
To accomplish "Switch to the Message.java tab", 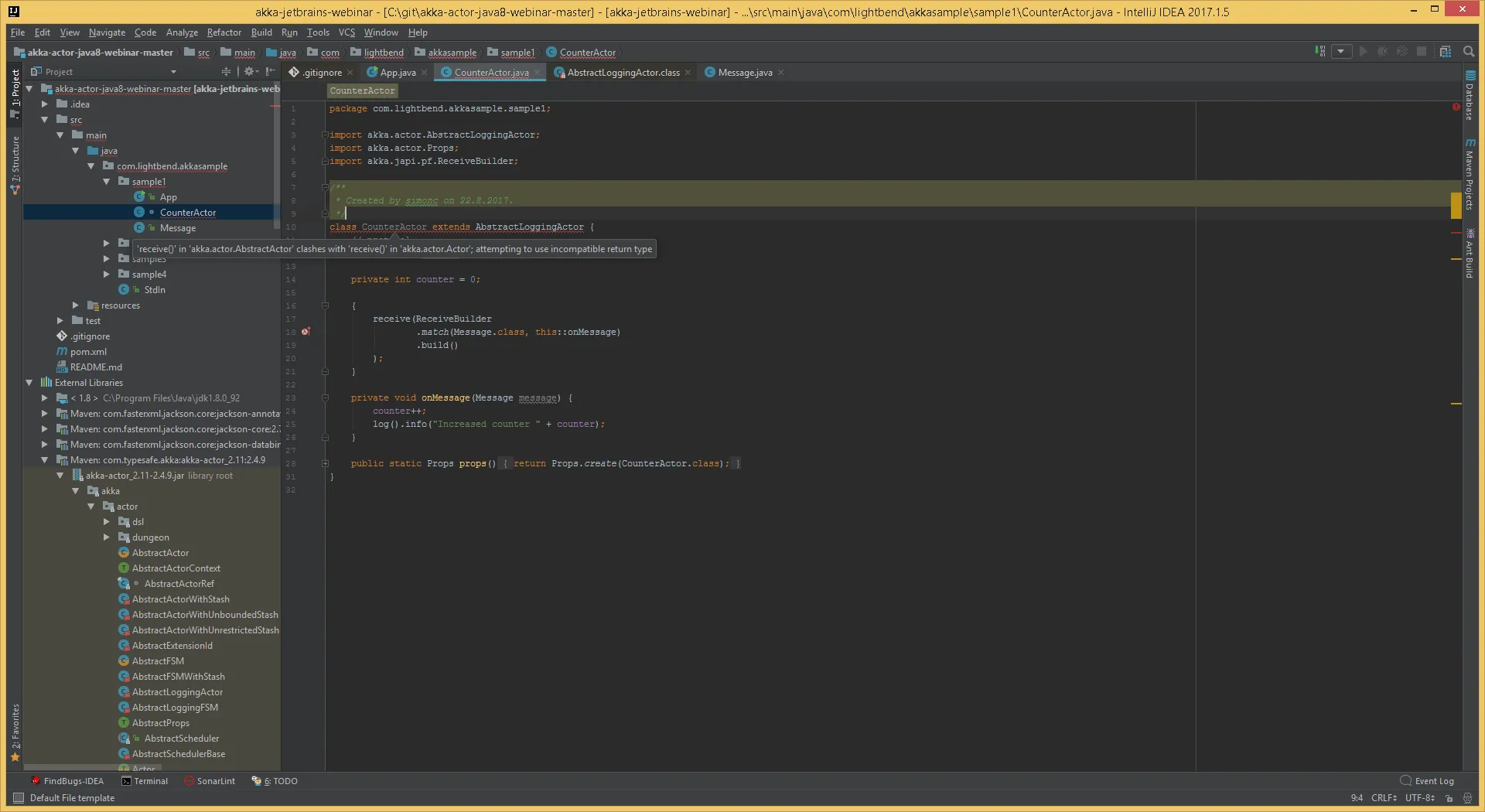I will 744,72.
